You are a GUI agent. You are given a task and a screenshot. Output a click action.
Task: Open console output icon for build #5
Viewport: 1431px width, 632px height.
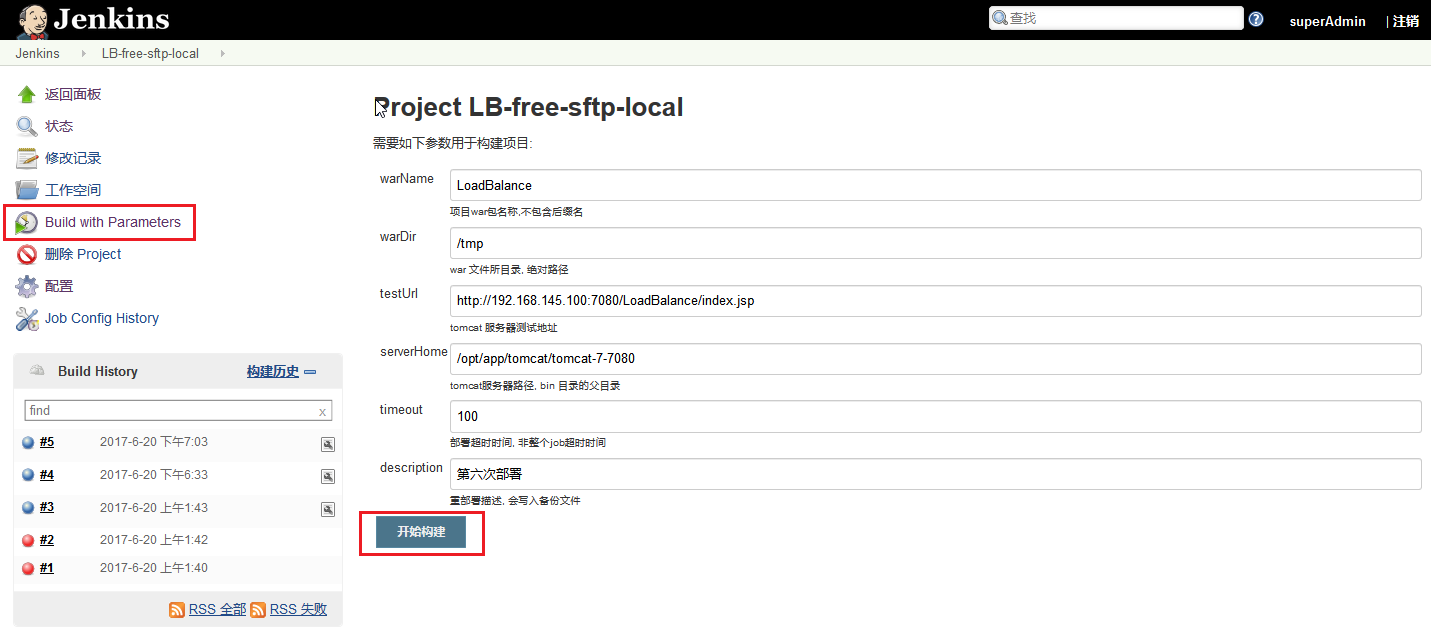click(328, 445)
